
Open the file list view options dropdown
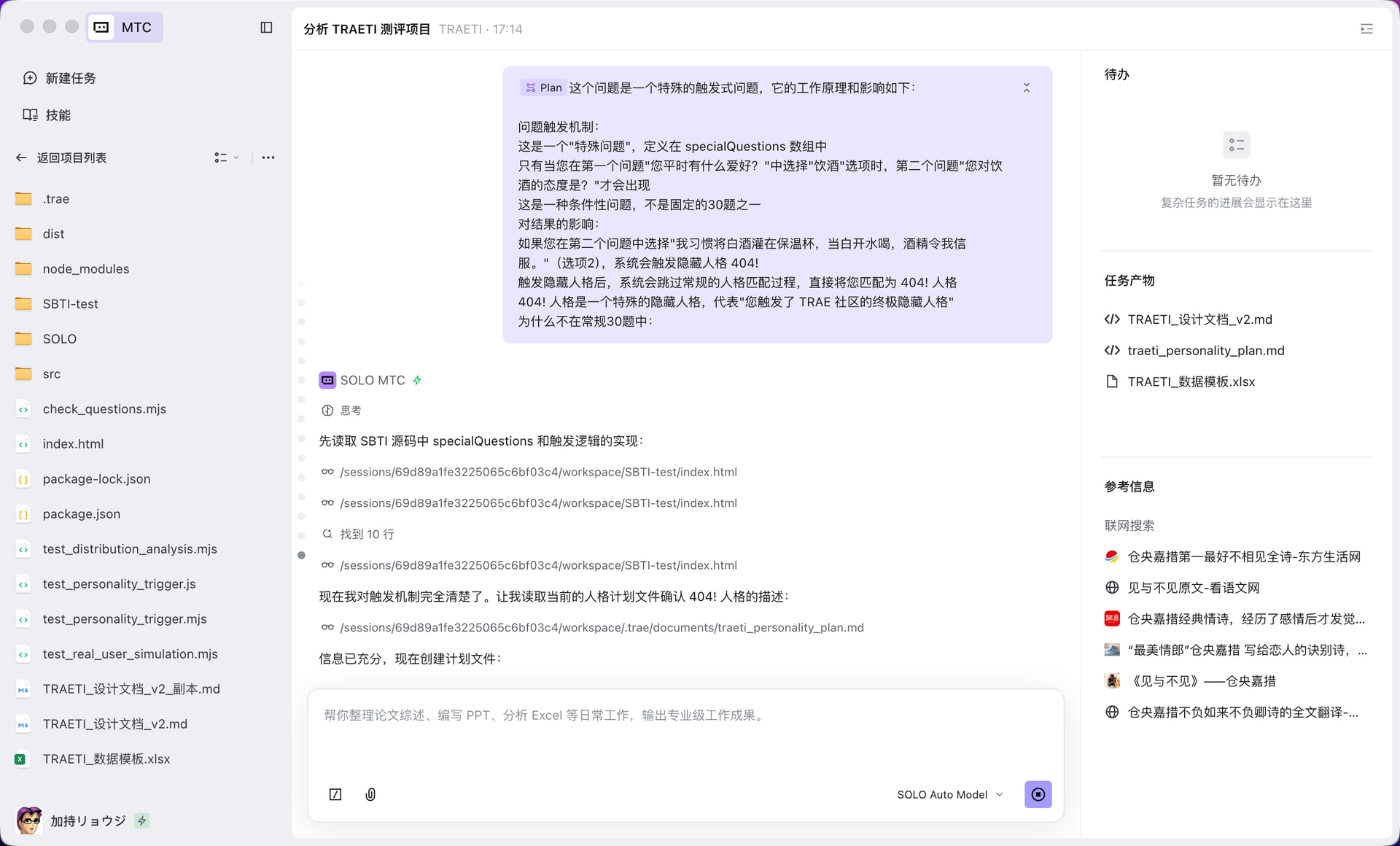coord(226,158)
